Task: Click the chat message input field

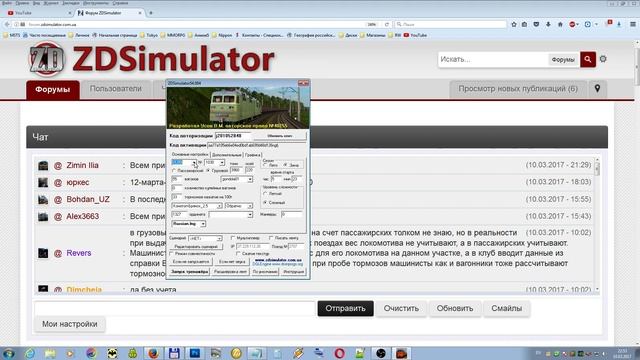Action: point(175,309)
